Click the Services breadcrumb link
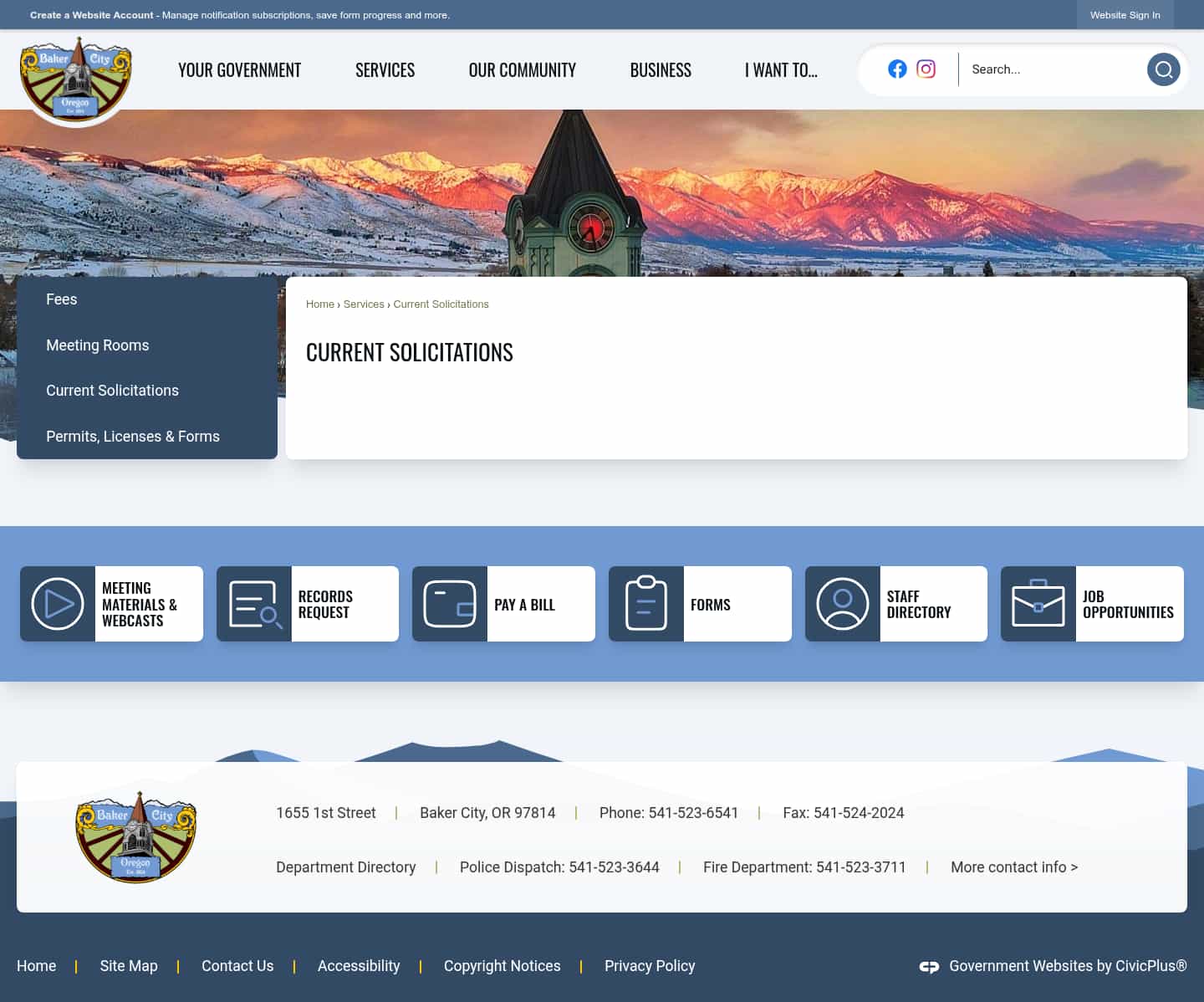1204x1002 pixels. (364, 304)
